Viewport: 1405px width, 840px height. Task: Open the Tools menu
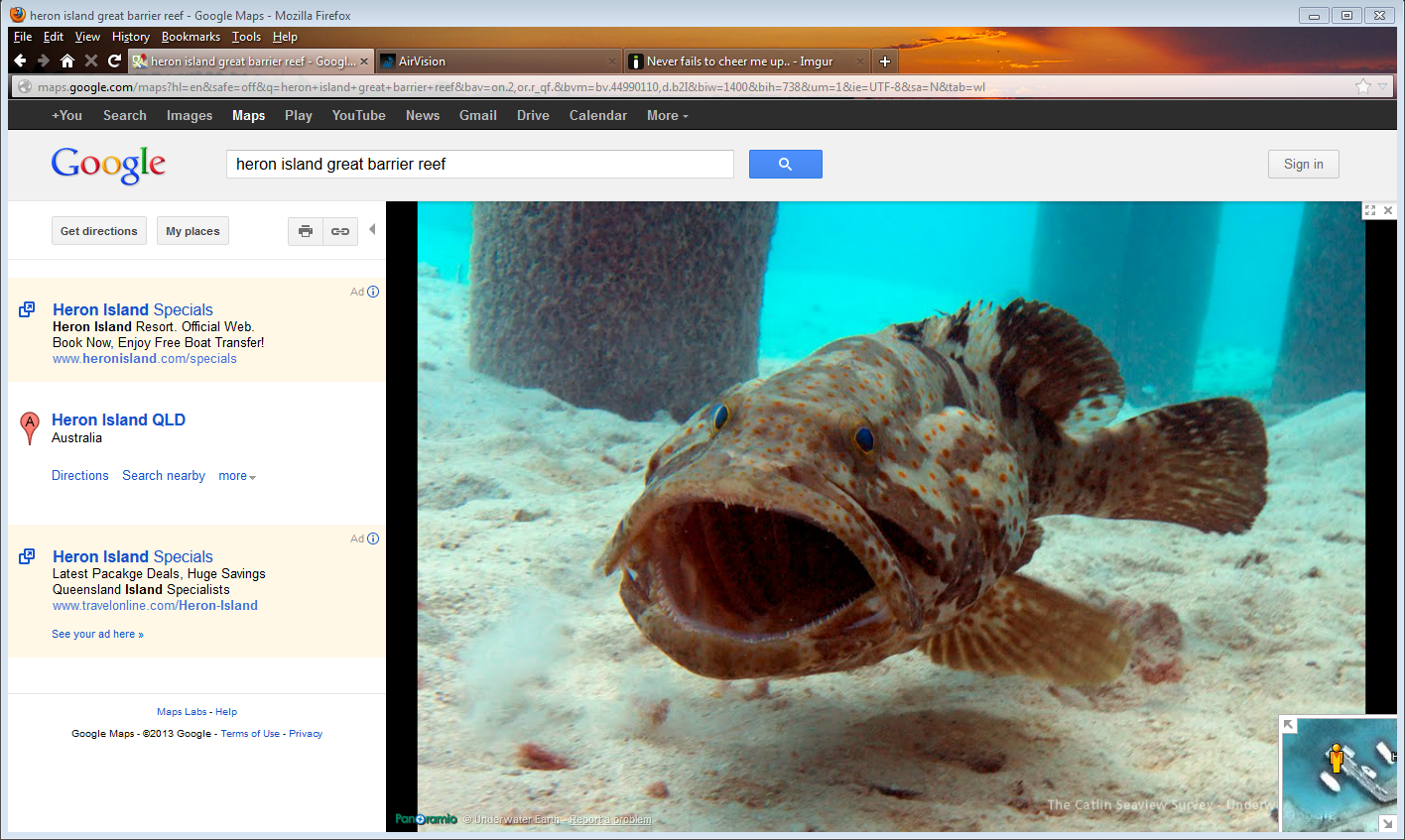pos(246,37)
